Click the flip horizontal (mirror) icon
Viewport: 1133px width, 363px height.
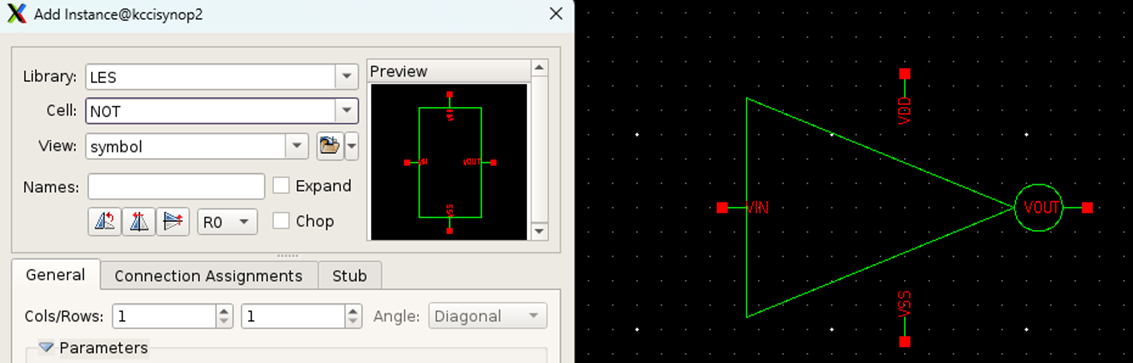click(x=139, y=222)
